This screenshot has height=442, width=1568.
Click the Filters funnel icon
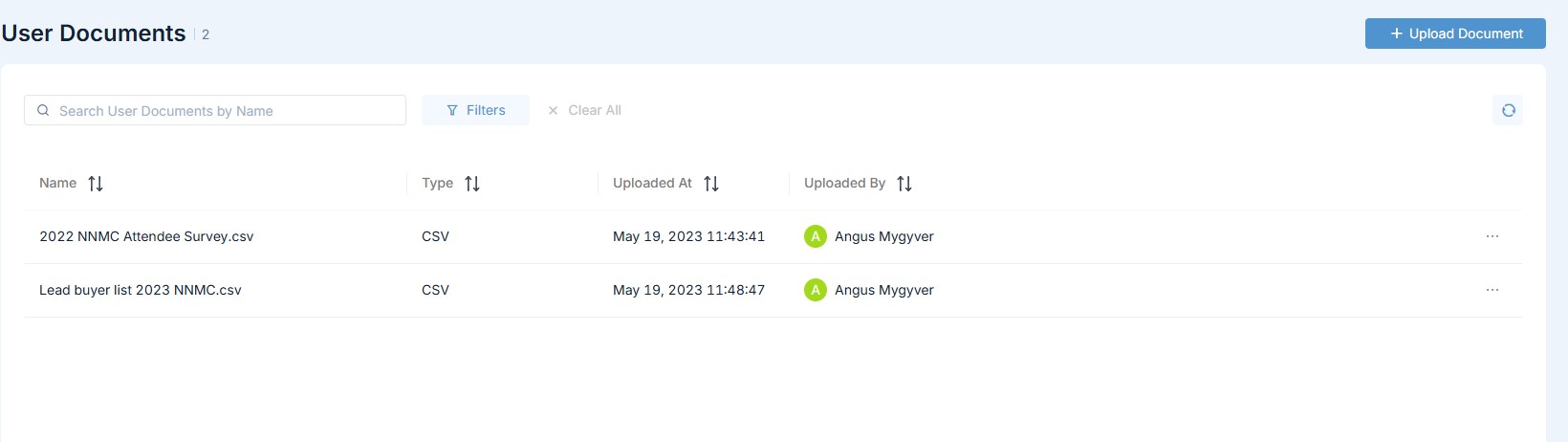(452, 111)
